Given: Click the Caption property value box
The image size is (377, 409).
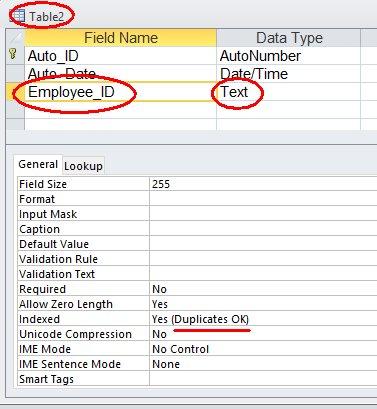Looking at the screenshot, I should 263,229.
